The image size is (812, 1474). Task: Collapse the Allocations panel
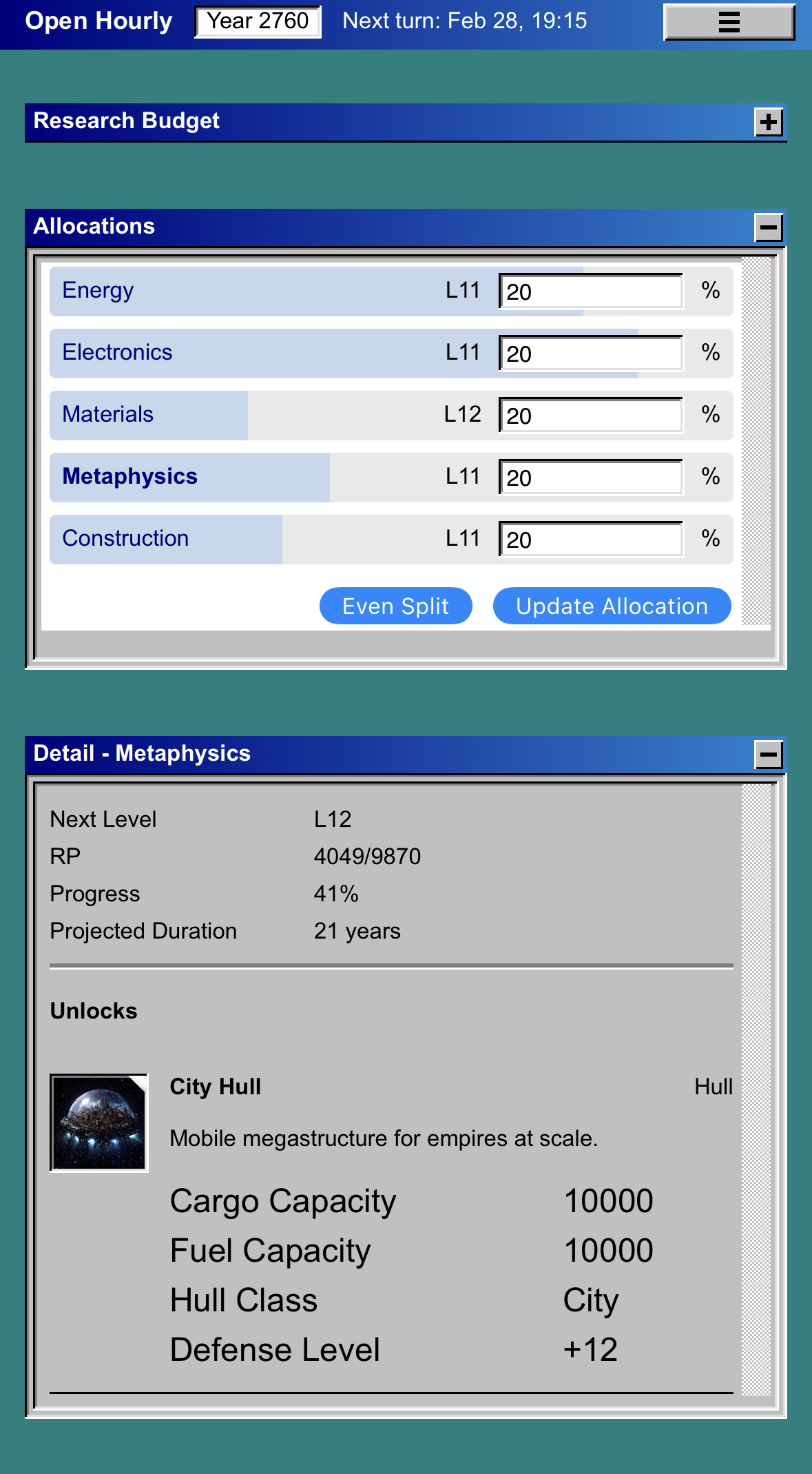(769, 227)
